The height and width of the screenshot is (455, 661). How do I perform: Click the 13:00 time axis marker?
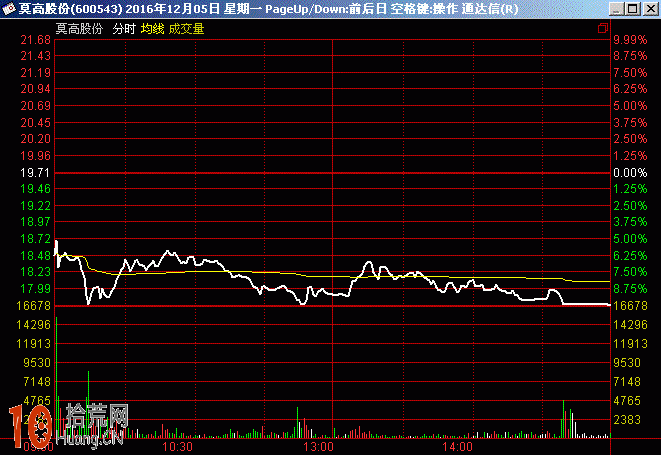318,447
